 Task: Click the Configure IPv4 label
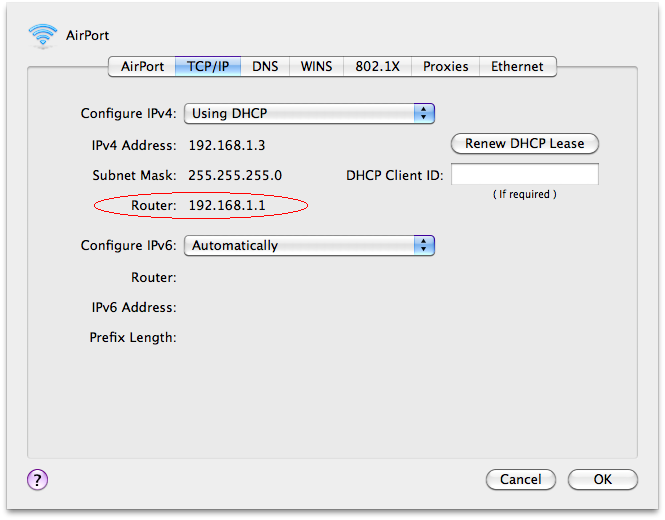click(129, 114)
